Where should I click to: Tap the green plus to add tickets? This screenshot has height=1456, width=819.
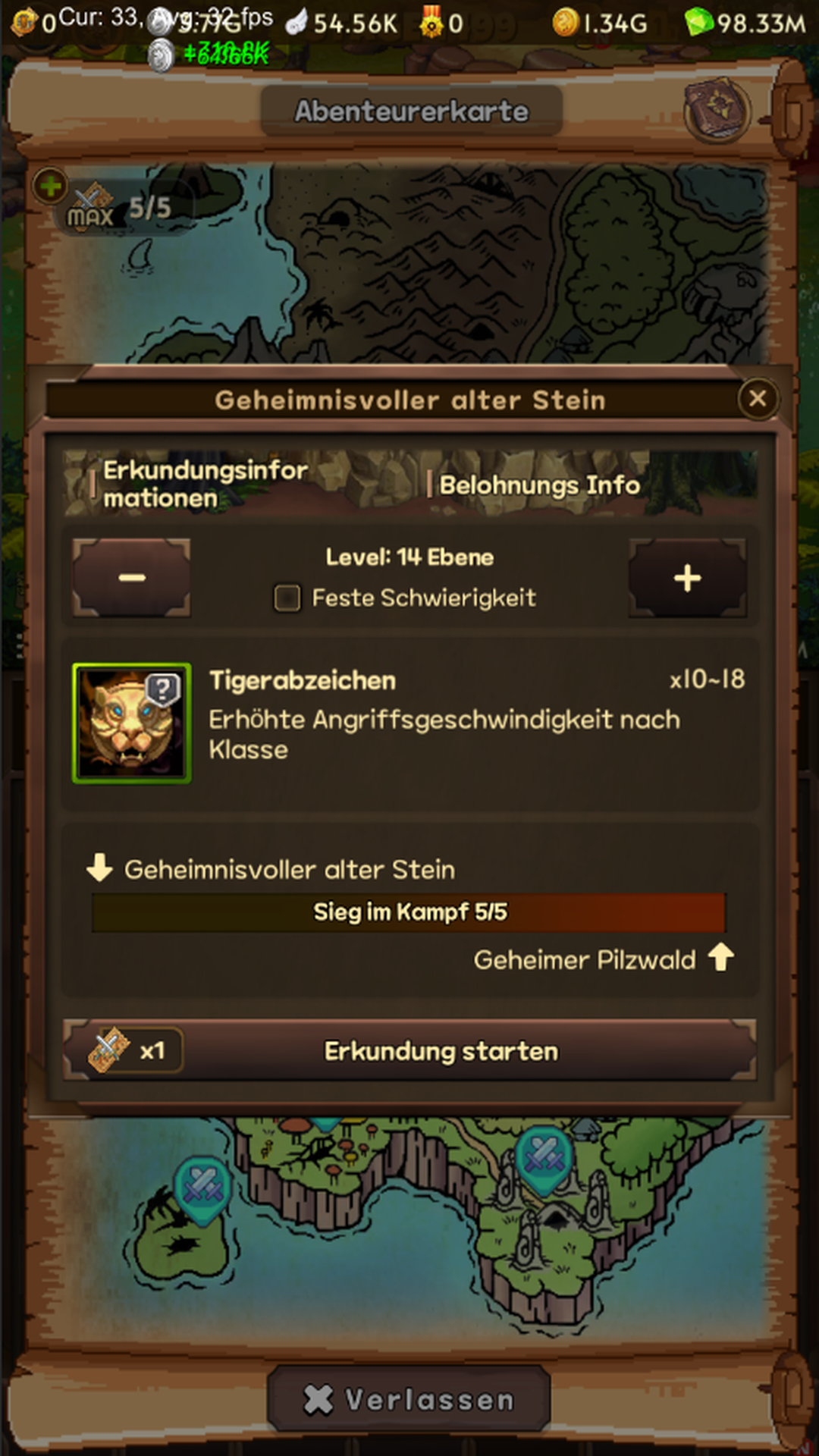pyautogui.click(x=50, y=186)
